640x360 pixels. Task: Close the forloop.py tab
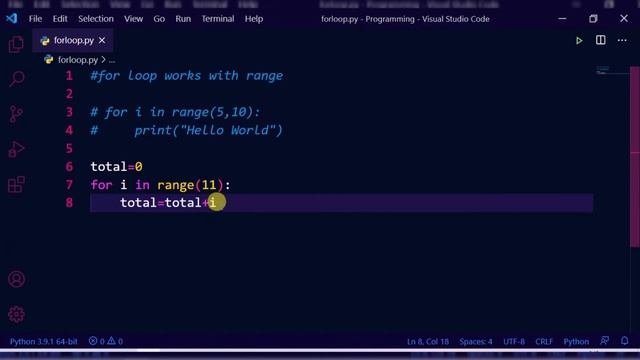(x=102, y=40)
